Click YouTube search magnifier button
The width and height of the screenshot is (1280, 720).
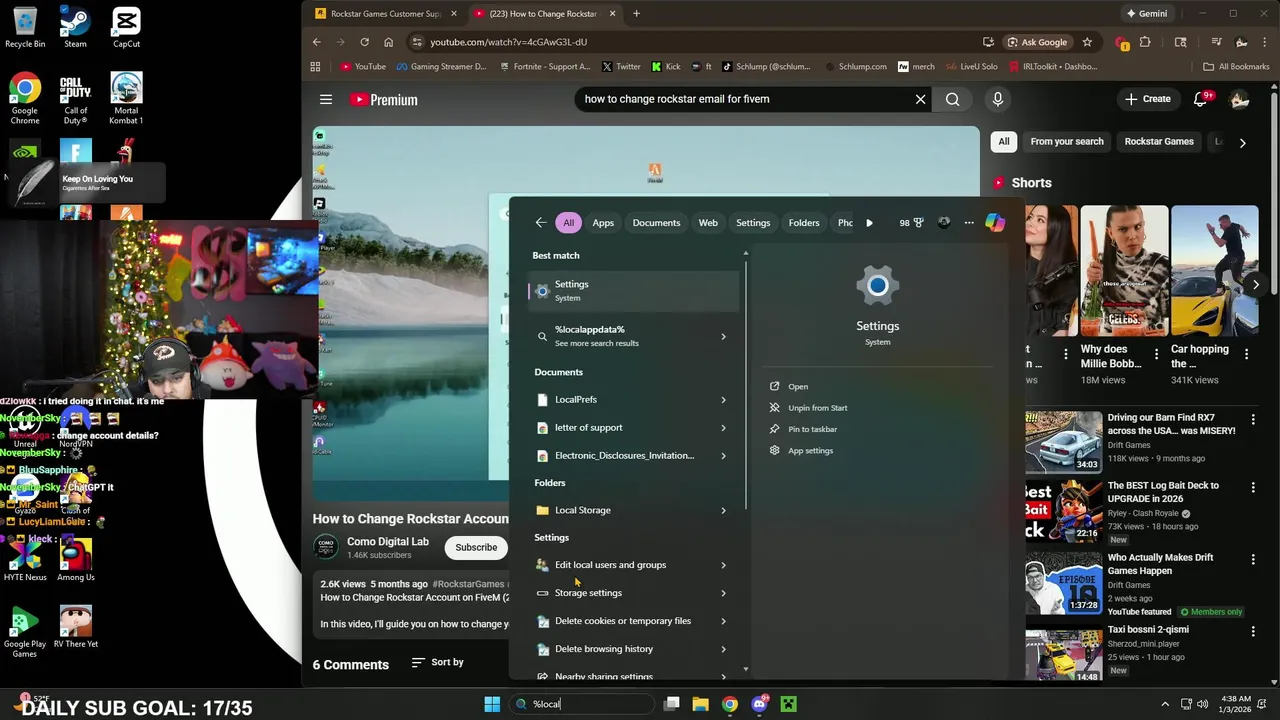(x=952, y=99)
